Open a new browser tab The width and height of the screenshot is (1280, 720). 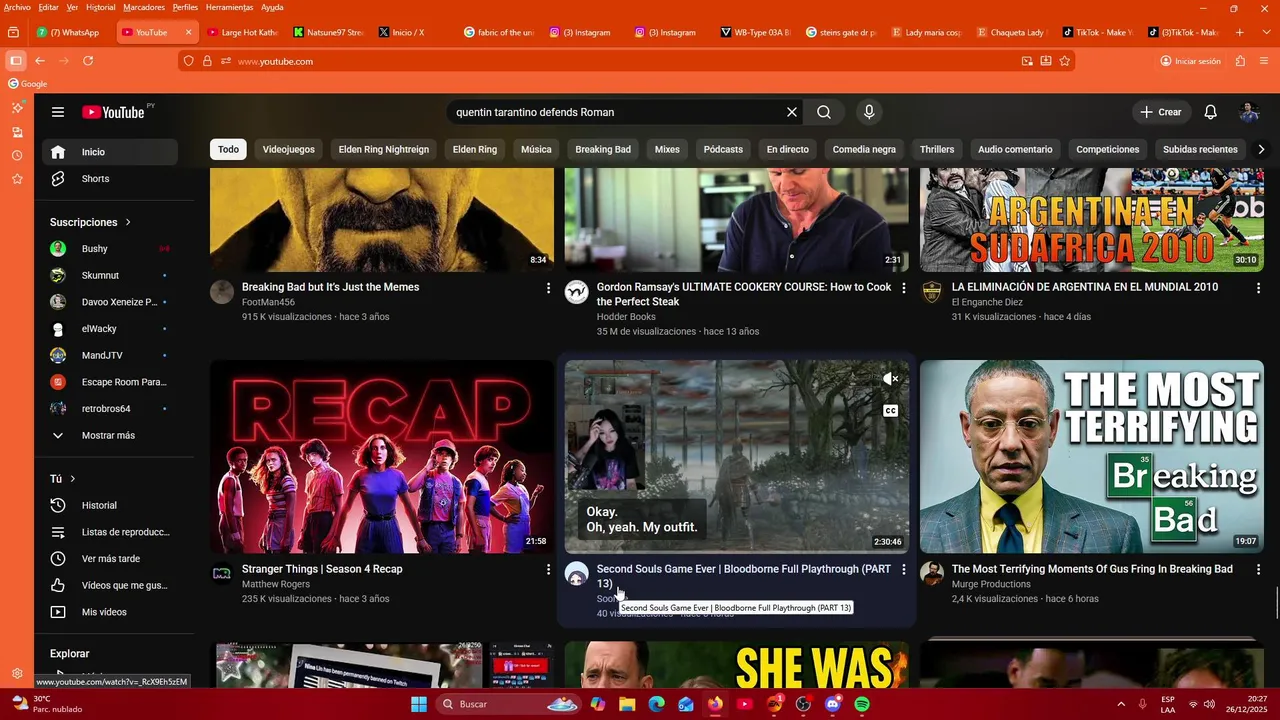coord(1240,32)
